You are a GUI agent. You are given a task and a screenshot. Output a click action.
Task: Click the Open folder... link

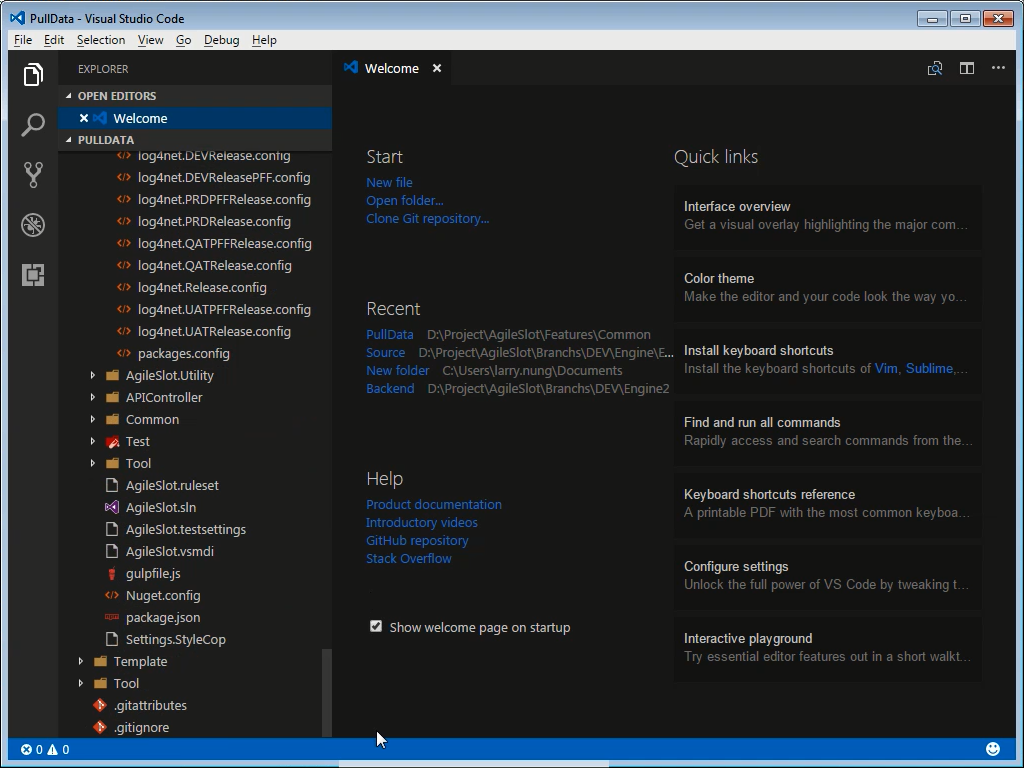(404, 200)
